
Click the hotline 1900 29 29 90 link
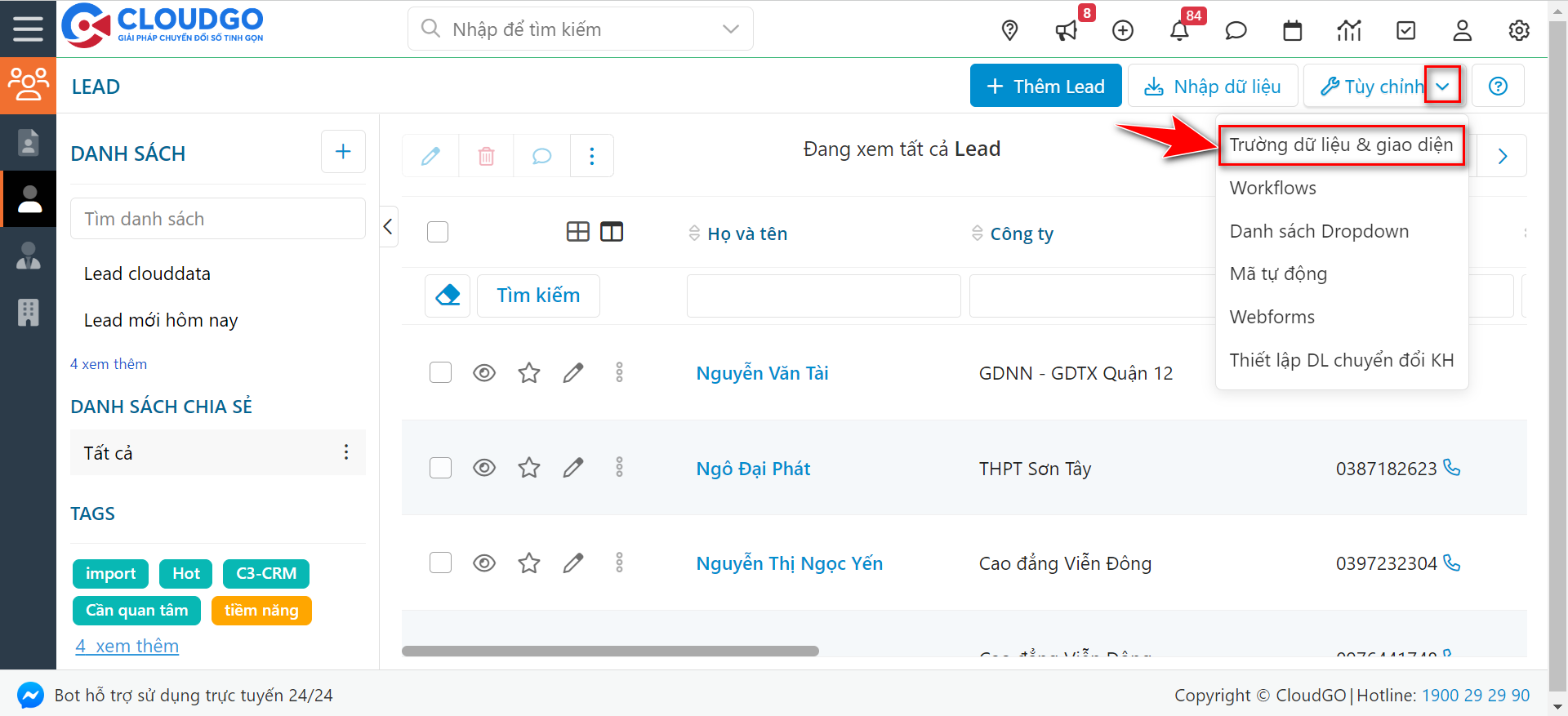pos(1476,695)
